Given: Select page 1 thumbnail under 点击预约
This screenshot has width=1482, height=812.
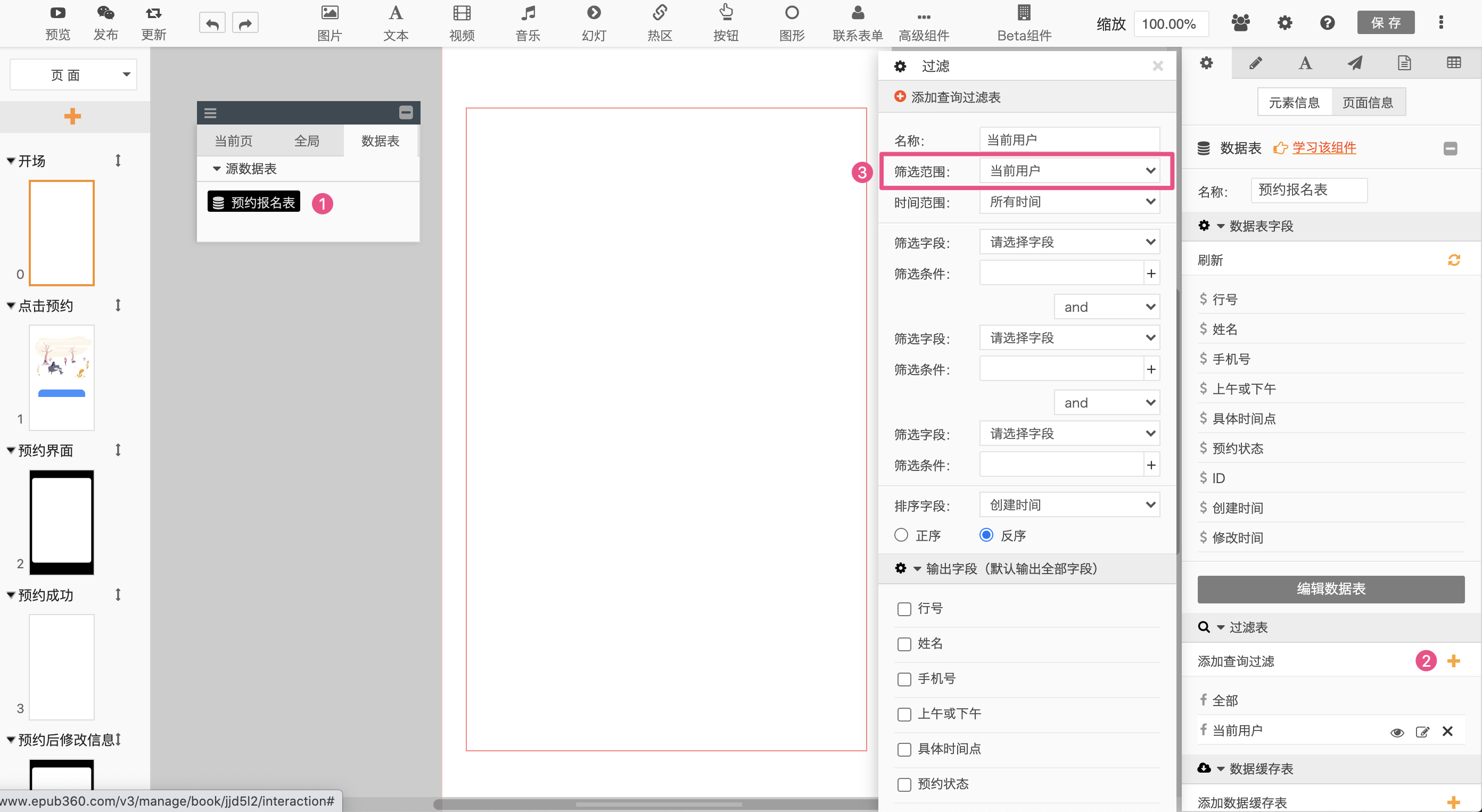Looking at the screenshot, I should [62, 377].
